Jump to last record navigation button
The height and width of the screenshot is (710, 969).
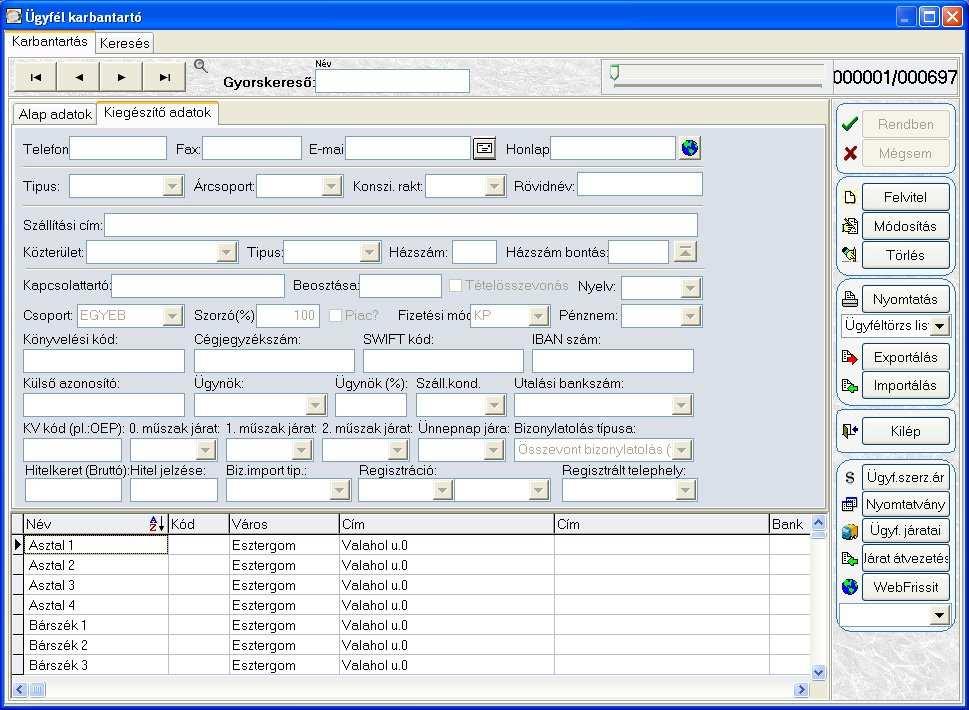click(x=164, y=77)
